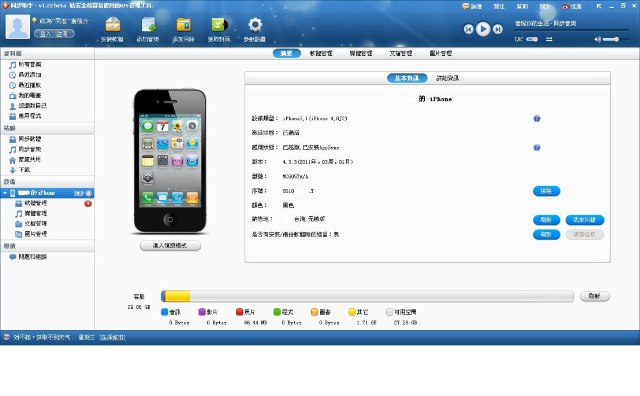
Task: Click the register button beside login
Action: 63,34
